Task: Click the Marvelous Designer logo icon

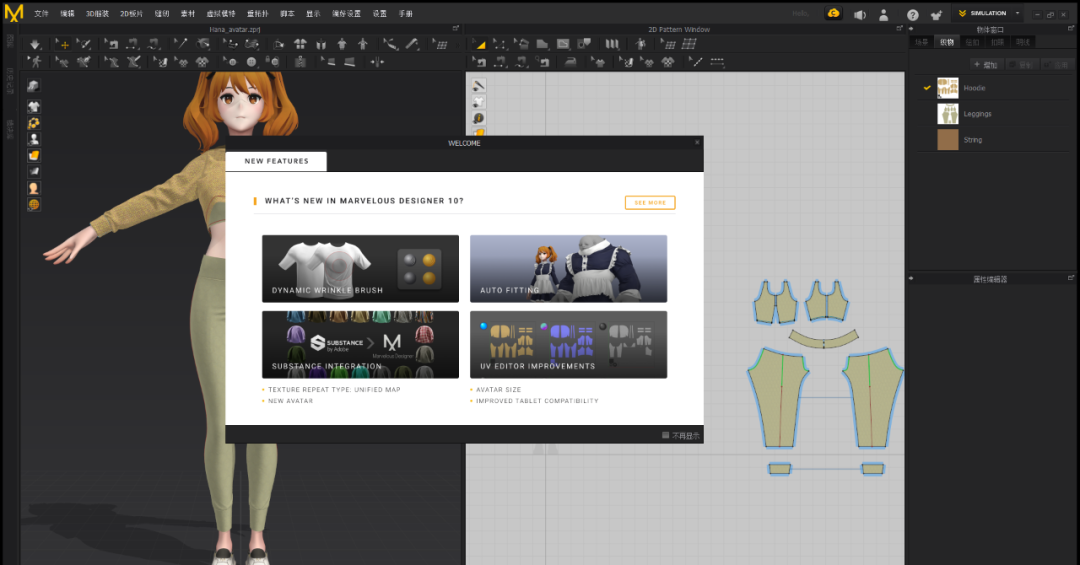Action: [13, 13]
